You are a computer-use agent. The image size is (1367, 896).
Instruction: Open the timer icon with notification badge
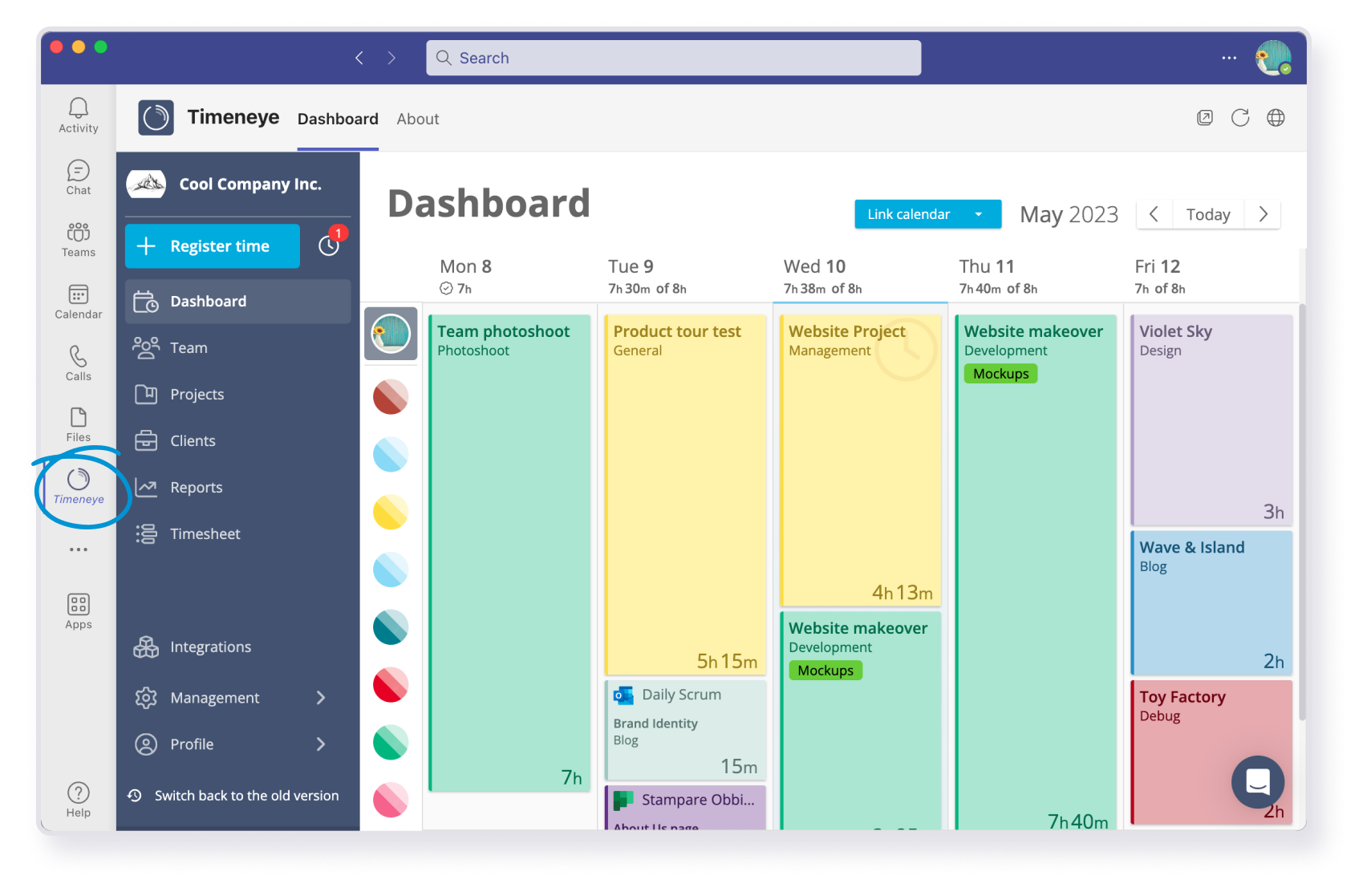(330, 245)
